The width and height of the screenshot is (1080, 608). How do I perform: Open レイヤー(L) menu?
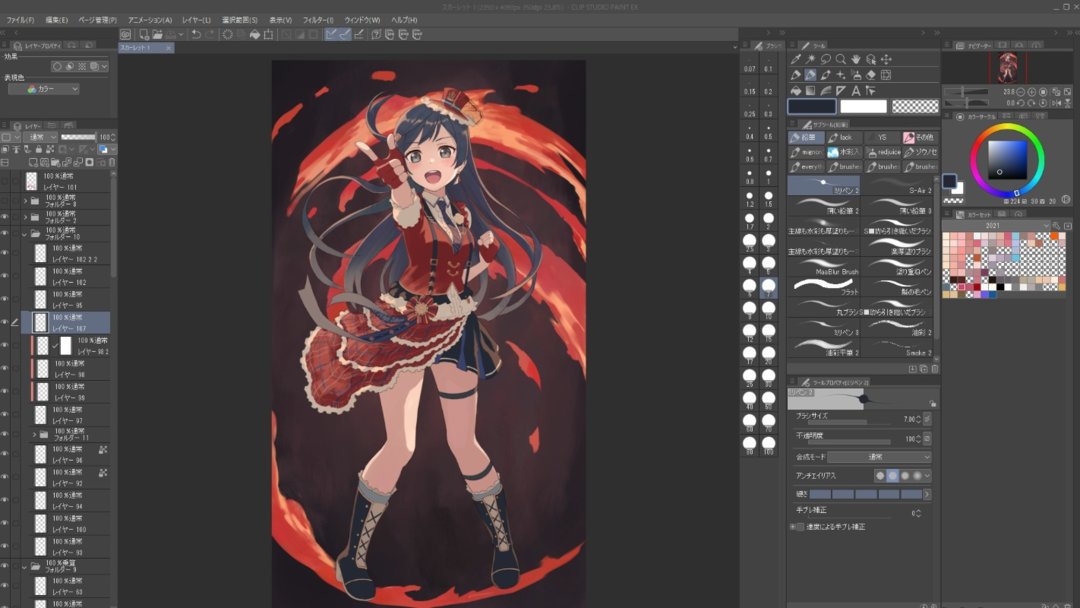coord(196,20)
